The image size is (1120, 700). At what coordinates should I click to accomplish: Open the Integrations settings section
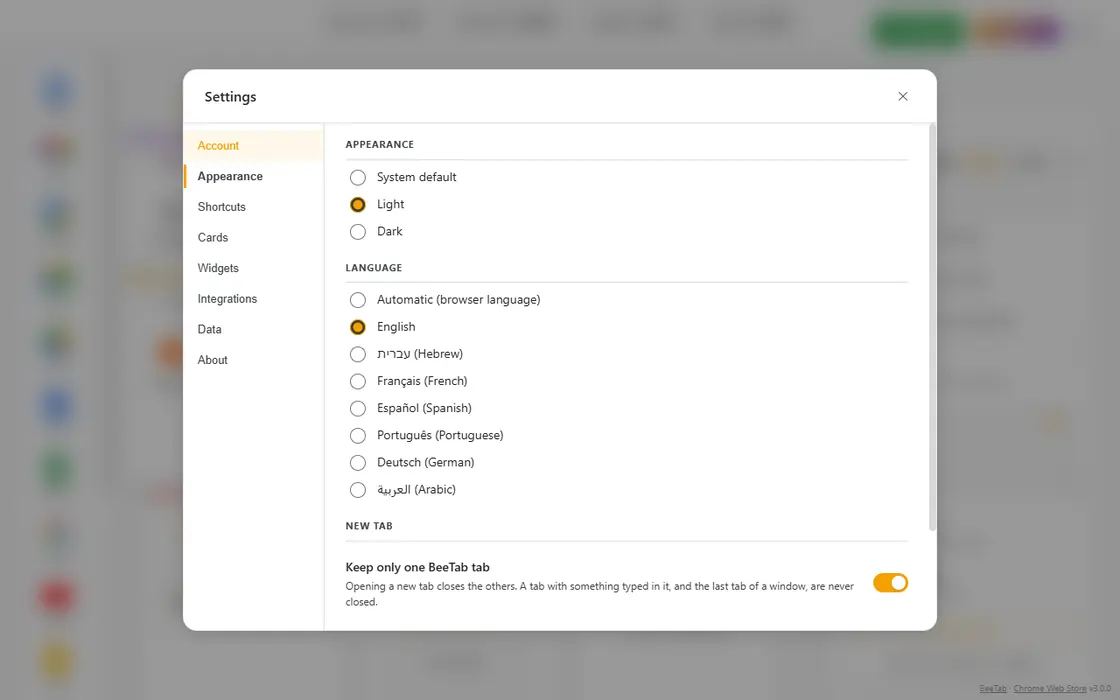point(254,299)
